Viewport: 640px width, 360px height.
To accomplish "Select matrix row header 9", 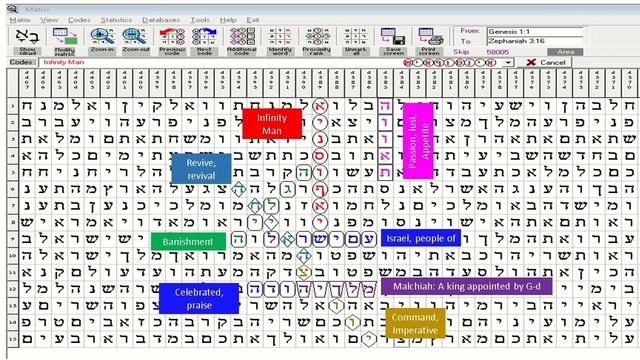I will [13, 239].
